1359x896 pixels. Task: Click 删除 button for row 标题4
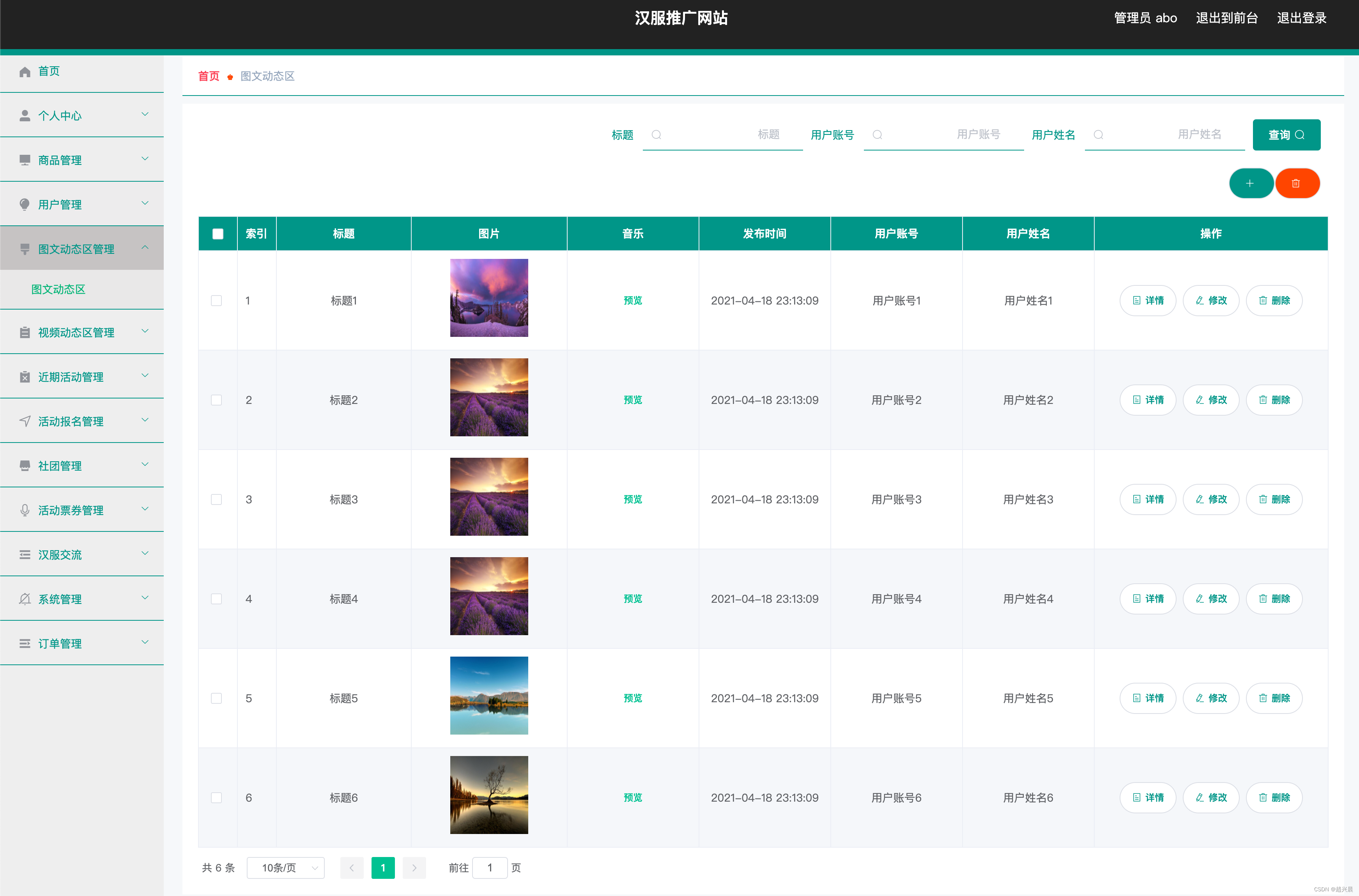[1274, 599]
